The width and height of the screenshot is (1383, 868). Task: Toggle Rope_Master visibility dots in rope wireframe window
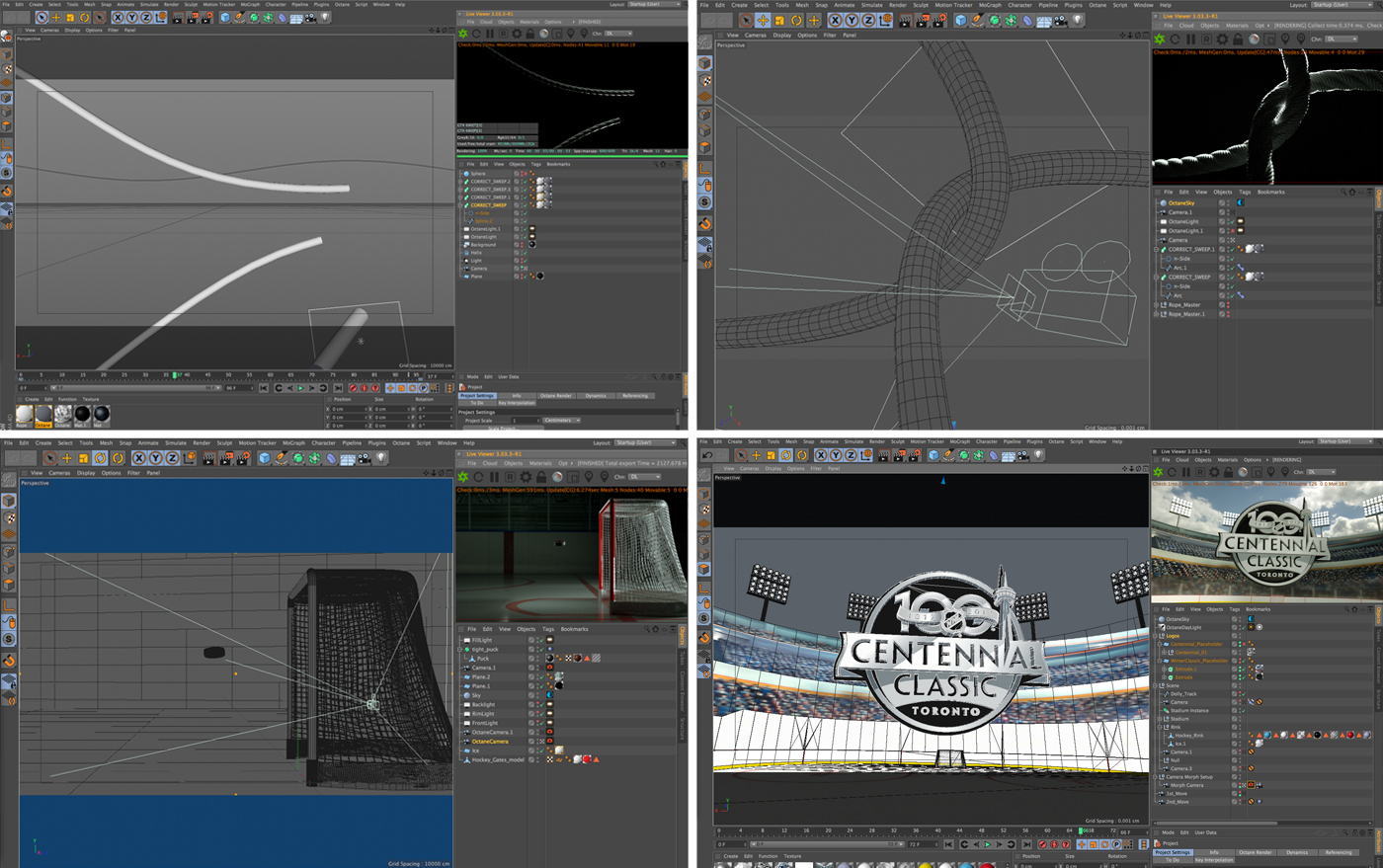coord(1228,305)
